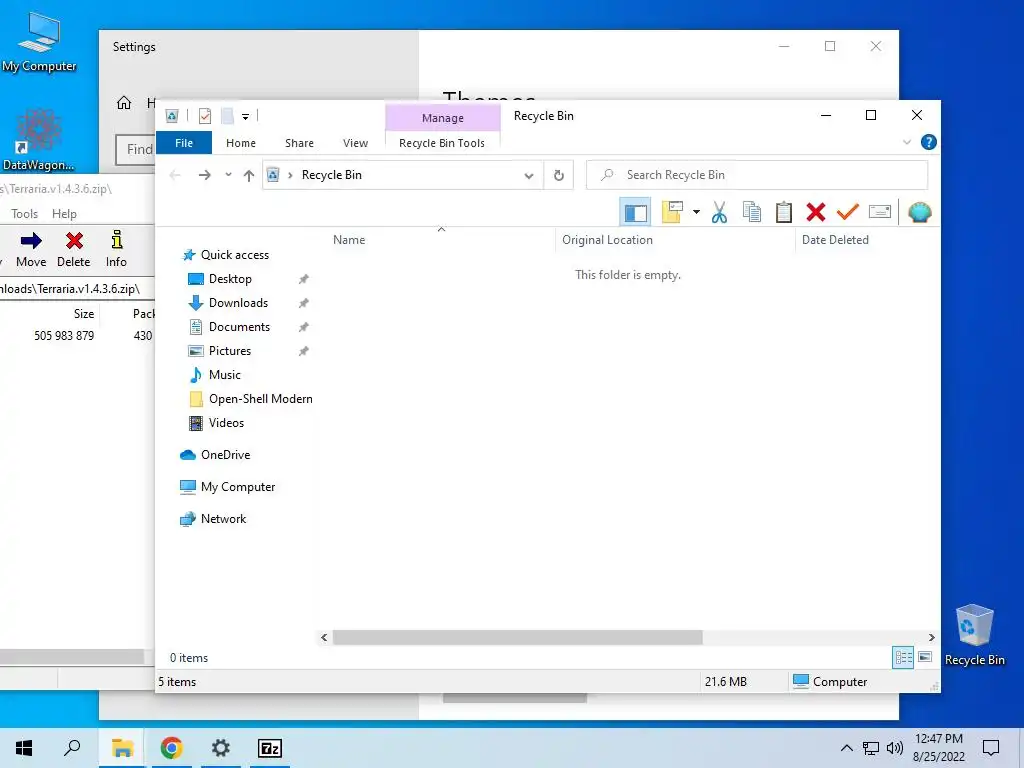
Task: Open folder options from toolbar folder icon
Action: pos(673,212)
